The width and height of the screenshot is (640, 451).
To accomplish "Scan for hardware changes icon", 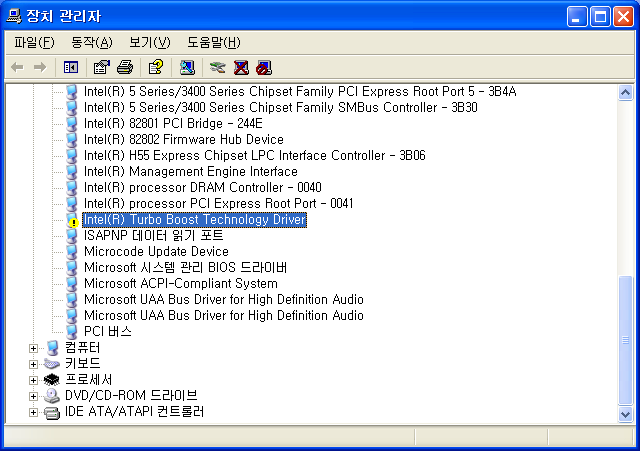I will (187, 67).
